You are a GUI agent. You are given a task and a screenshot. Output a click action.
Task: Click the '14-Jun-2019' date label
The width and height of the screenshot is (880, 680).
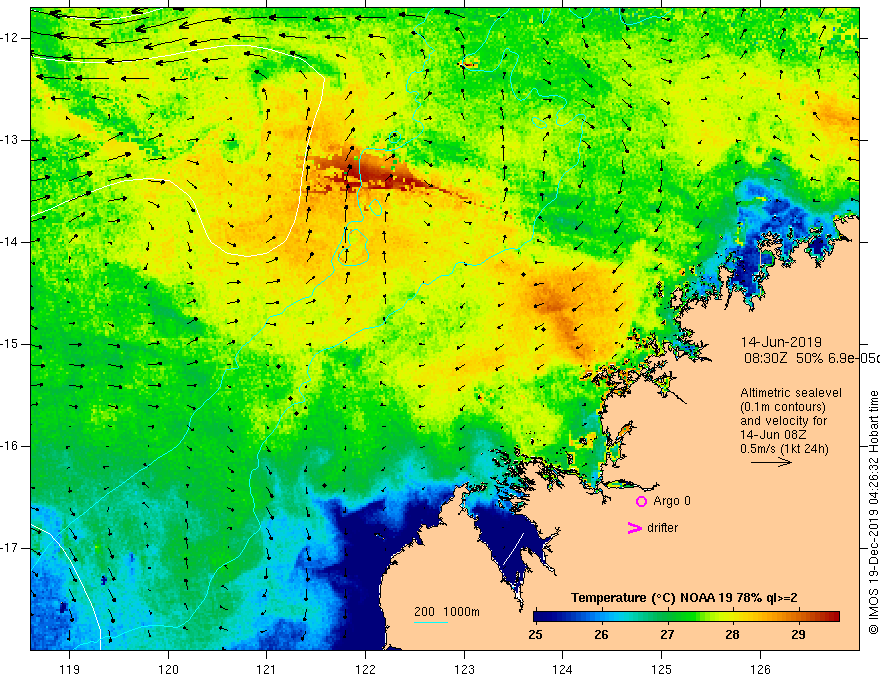(x=781, y=342)
